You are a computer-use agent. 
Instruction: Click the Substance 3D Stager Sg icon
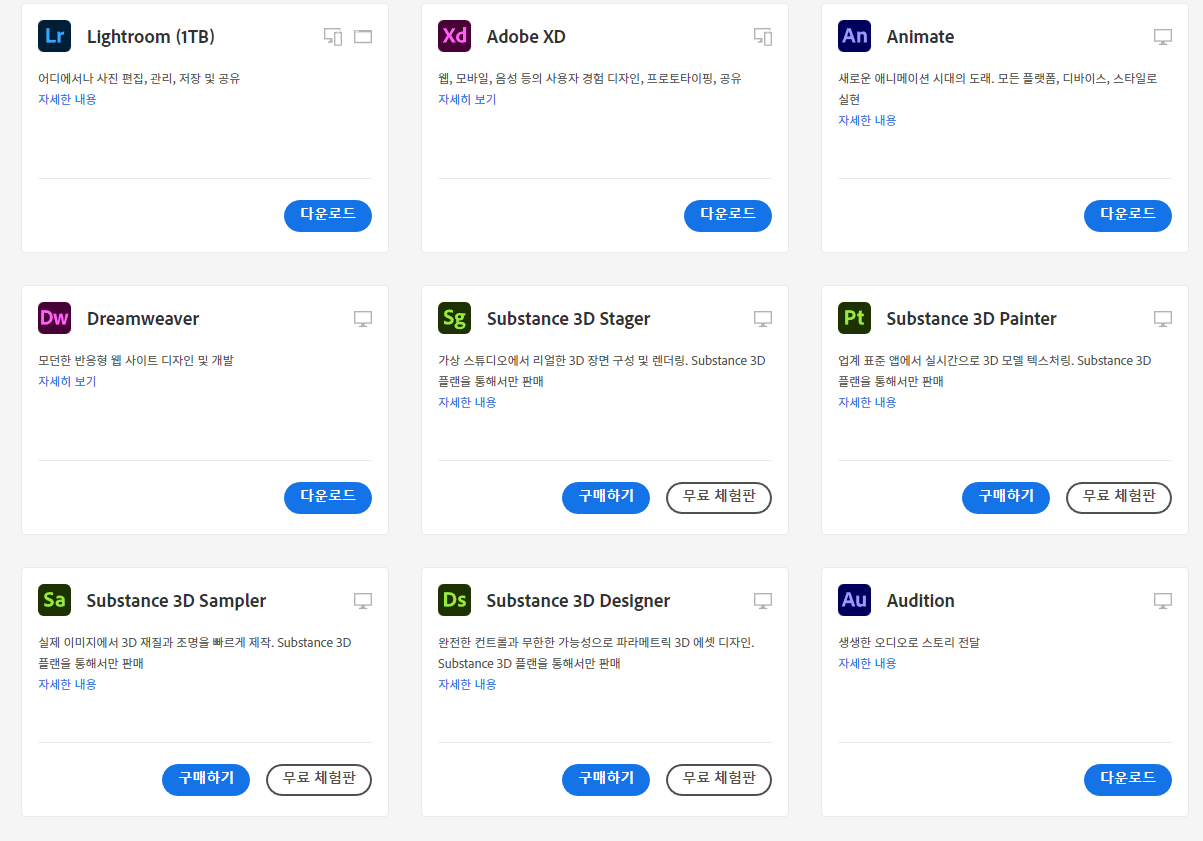454,318
